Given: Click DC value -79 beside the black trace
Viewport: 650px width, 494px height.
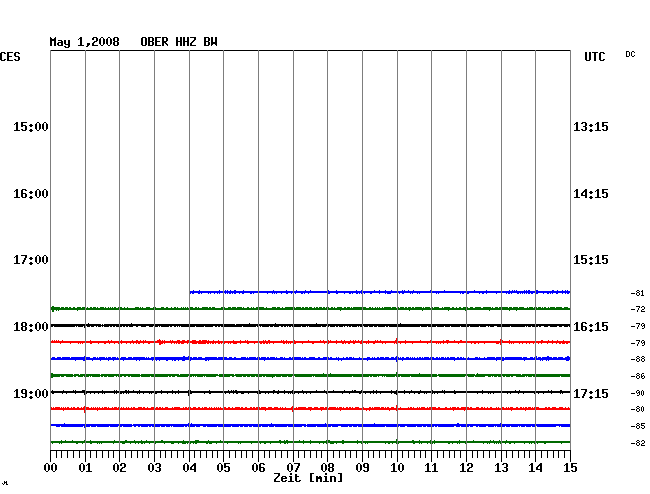Looking at the screenshot, I should point(638,326).
